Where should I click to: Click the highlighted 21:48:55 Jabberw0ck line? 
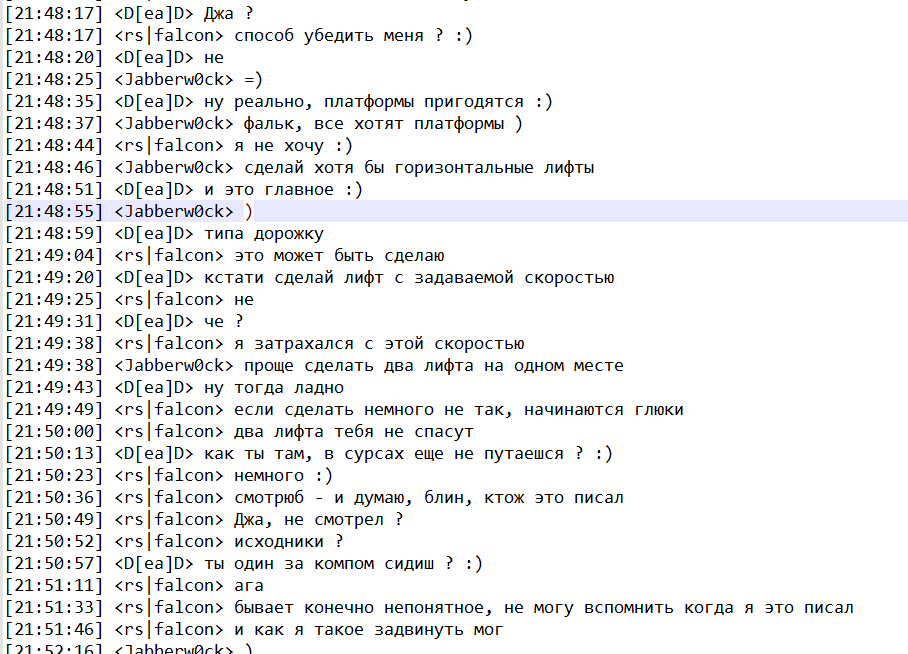point(454,211)
